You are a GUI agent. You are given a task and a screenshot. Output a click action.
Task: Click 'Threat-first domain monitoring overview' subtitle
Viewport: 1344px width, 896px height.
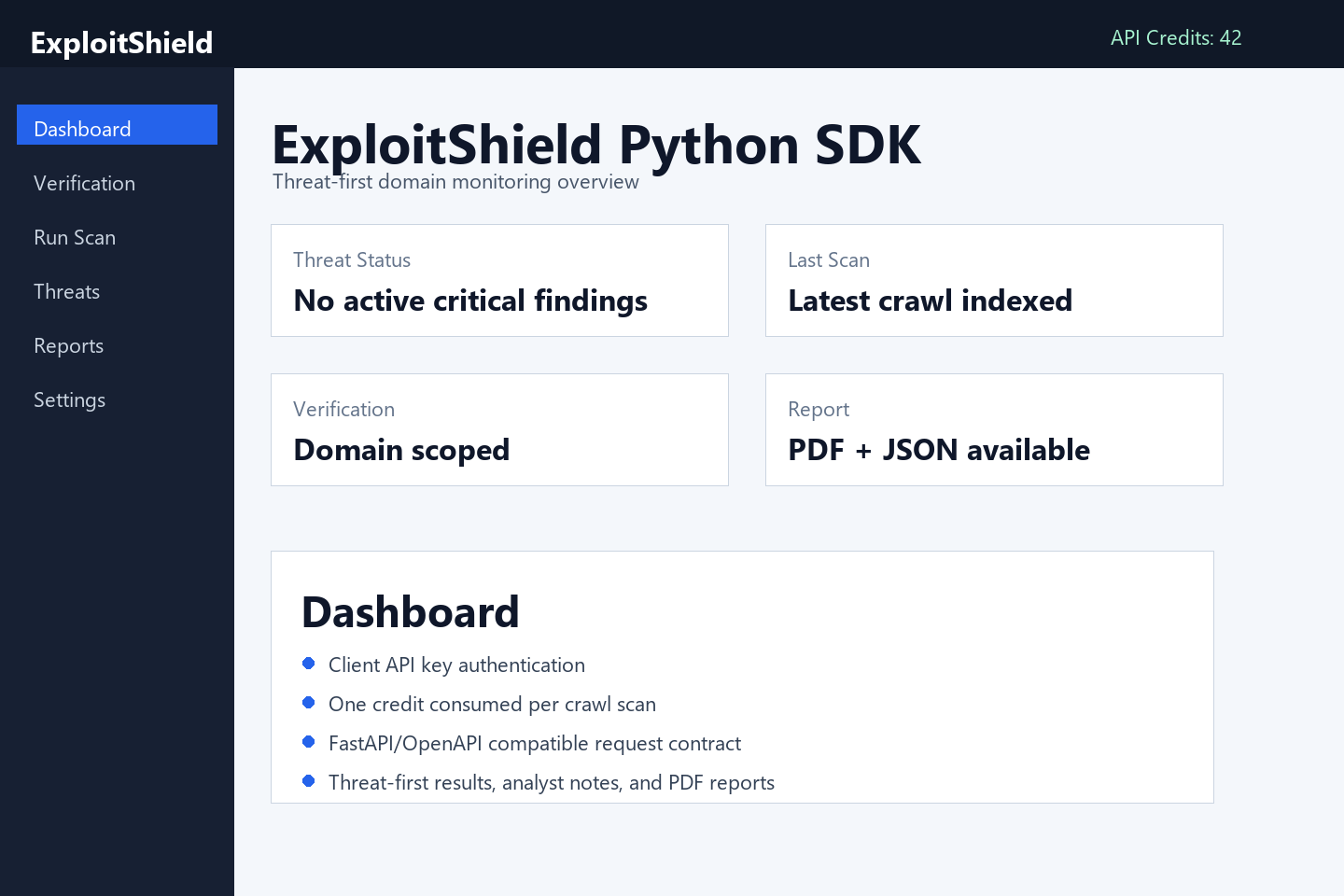tap(455, 182)
